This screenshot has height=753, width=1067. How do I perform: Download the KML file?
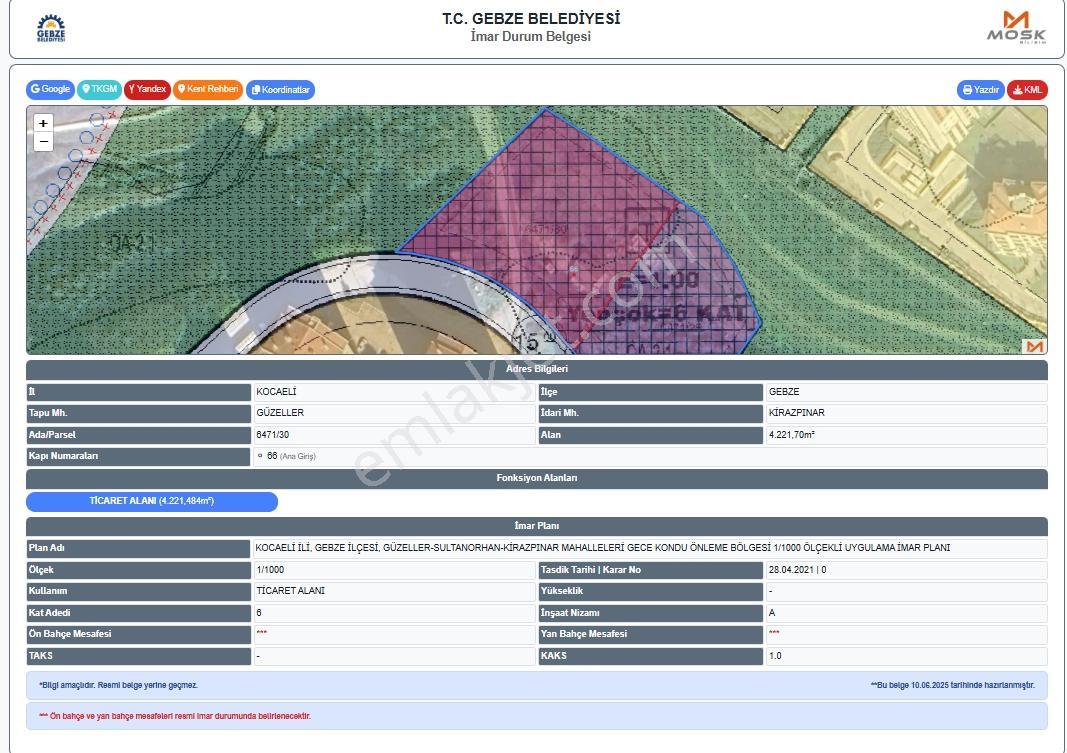(1028, 90)
